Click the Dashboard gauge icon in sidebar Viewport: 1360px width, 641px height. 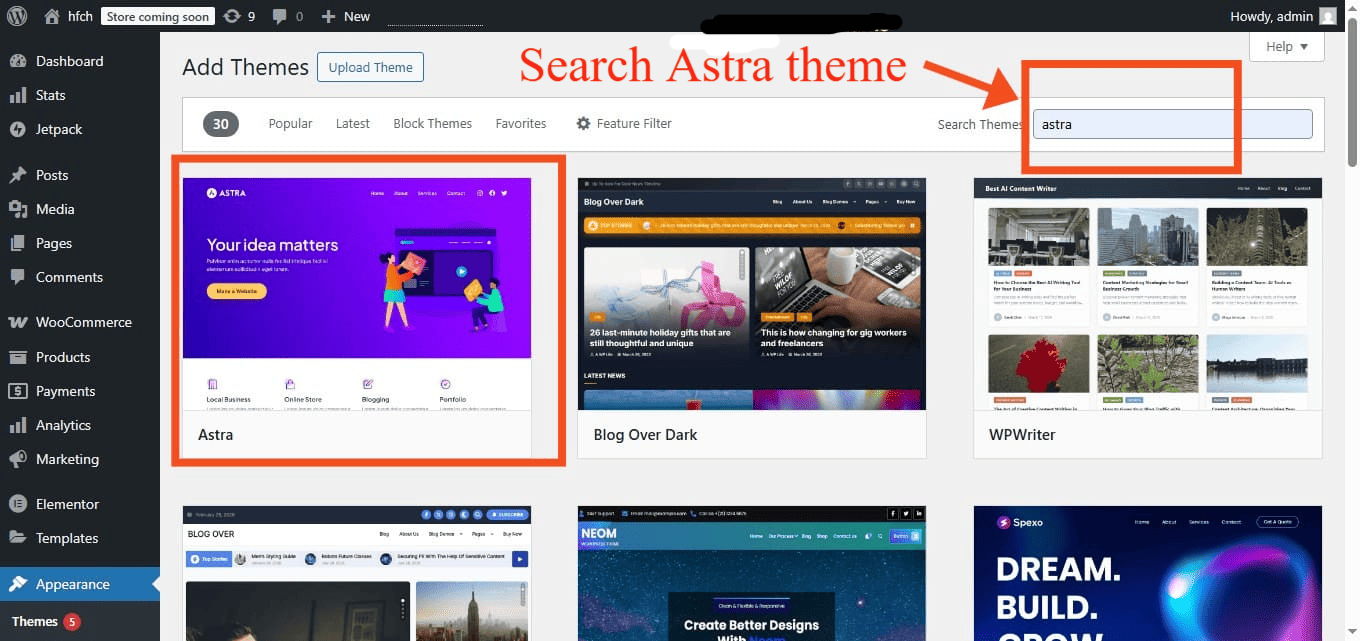pyautogui.click(x=18, y=61)
